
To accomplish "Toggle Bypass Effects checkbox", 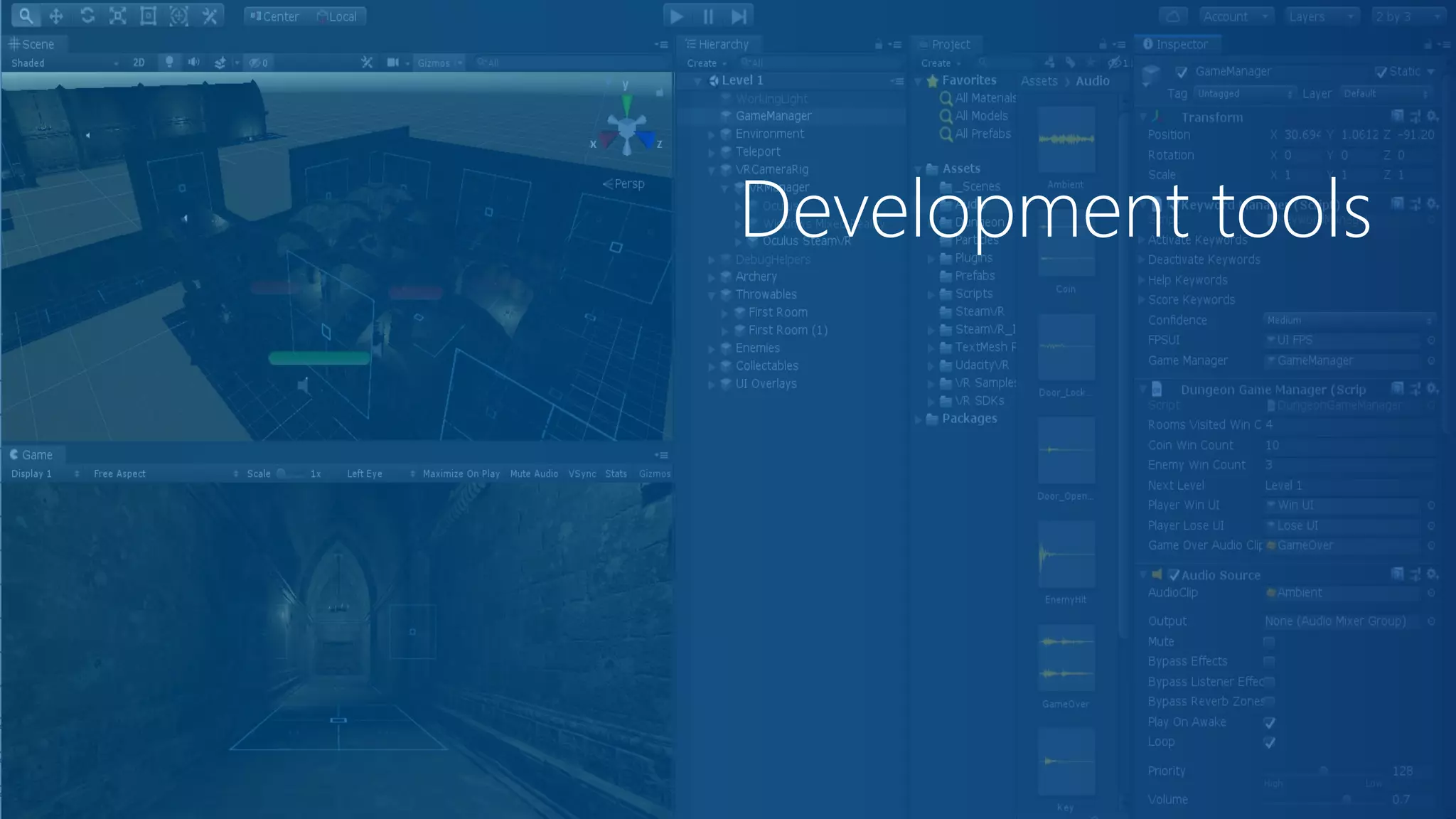I will (1269, 662).
